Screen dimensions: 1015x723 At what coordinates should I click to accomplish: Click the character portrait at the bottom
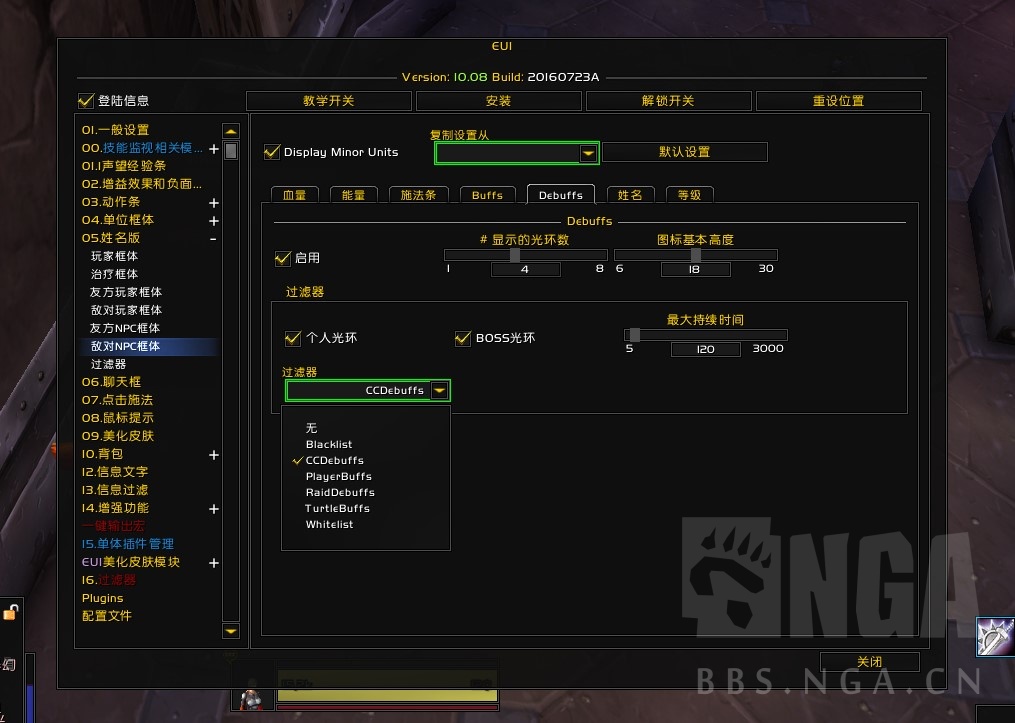(252, 699)
